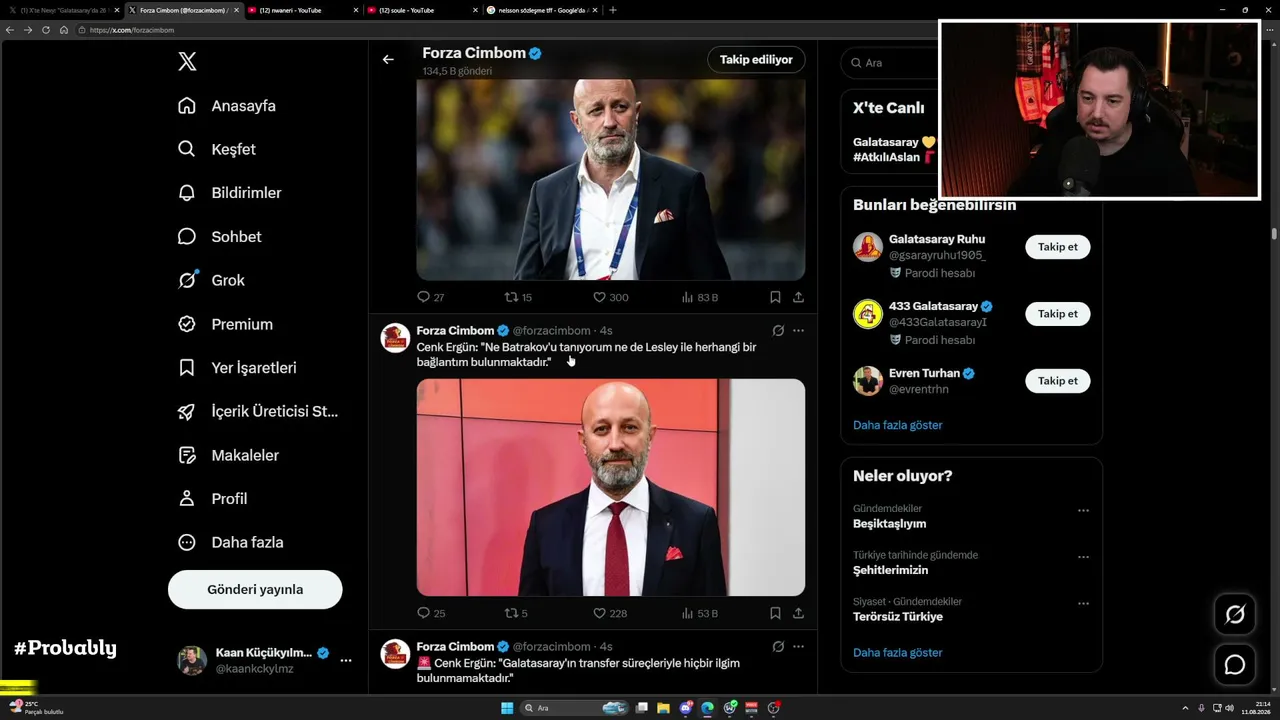This screenshot has width=1280, height=720.
Task: Open the Windows Start menu
Action: 507,708
